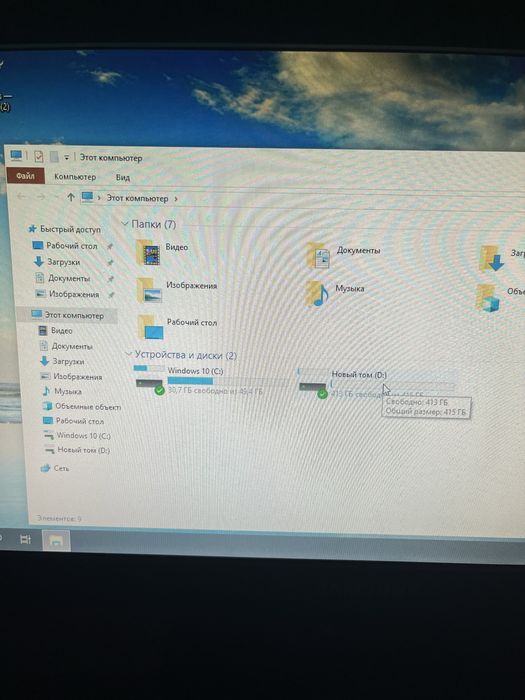The width and height of the screenshot is (525, 700).
Task: Click the pin icon beside Рабочий стол
Action: (109, 246)
